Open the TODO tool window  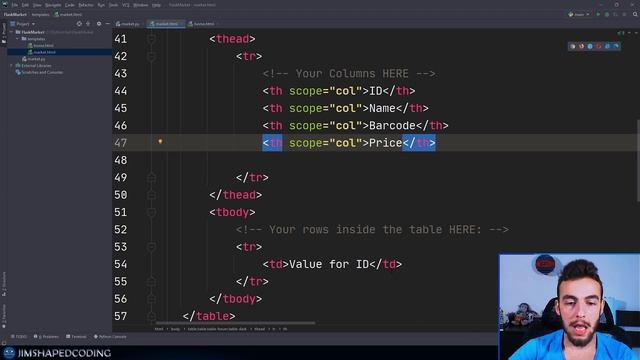coord(19,337)
